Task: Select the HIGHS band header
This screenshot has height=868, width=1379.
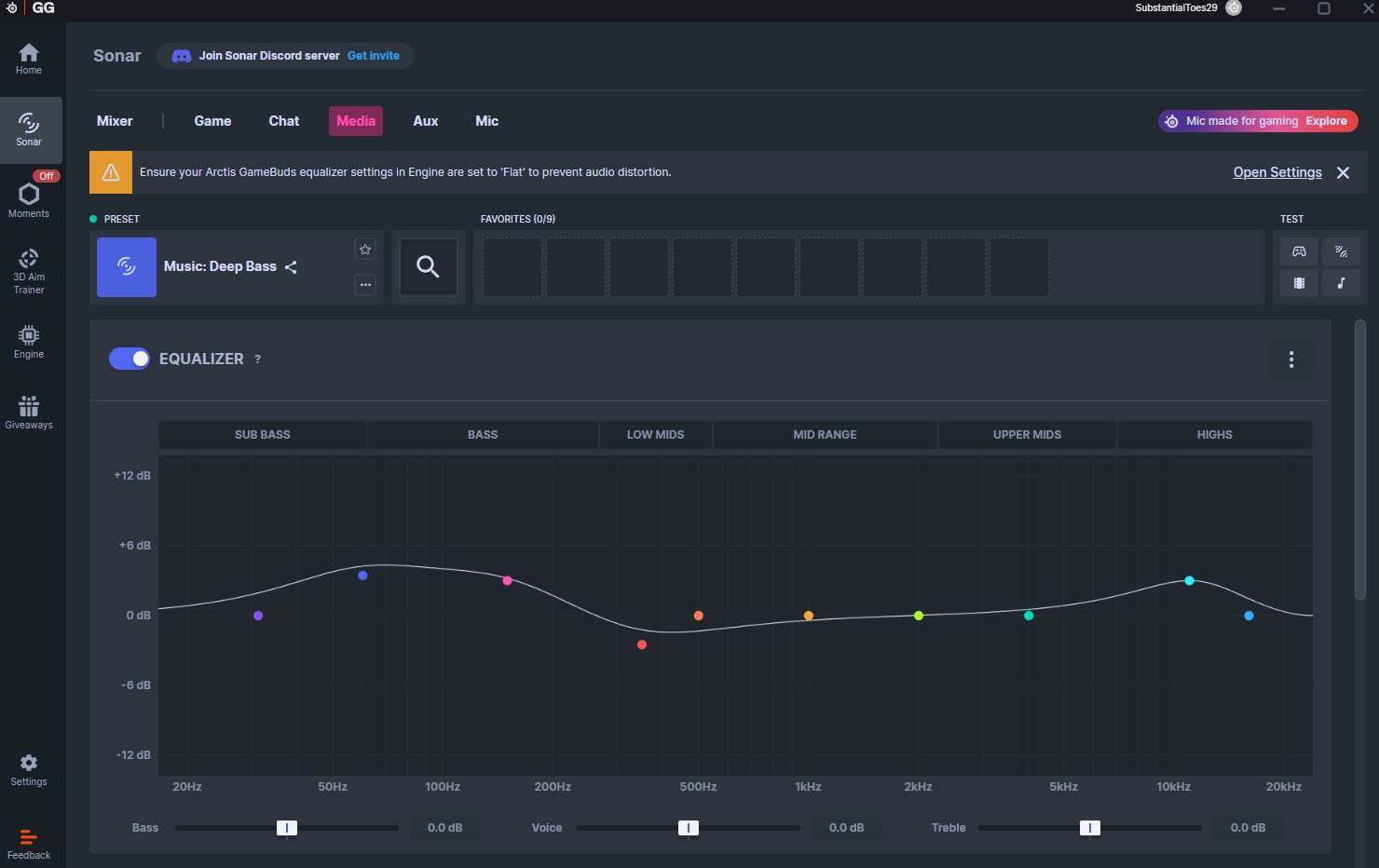Action: pos(1215,435)
